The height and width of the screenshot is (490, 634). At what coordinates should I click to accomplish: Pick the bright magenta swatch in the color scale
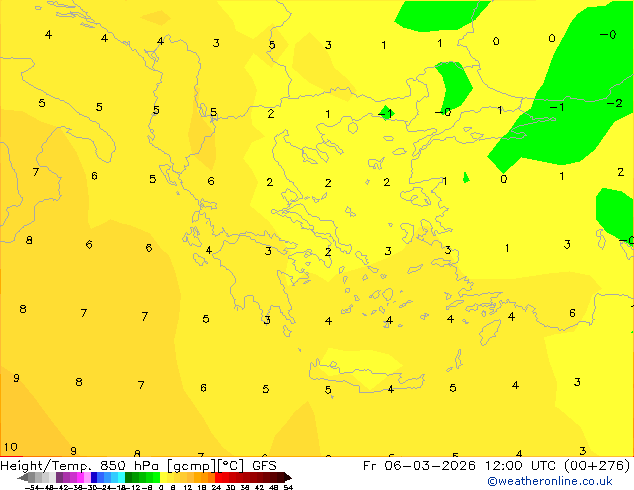click(80, 477)
